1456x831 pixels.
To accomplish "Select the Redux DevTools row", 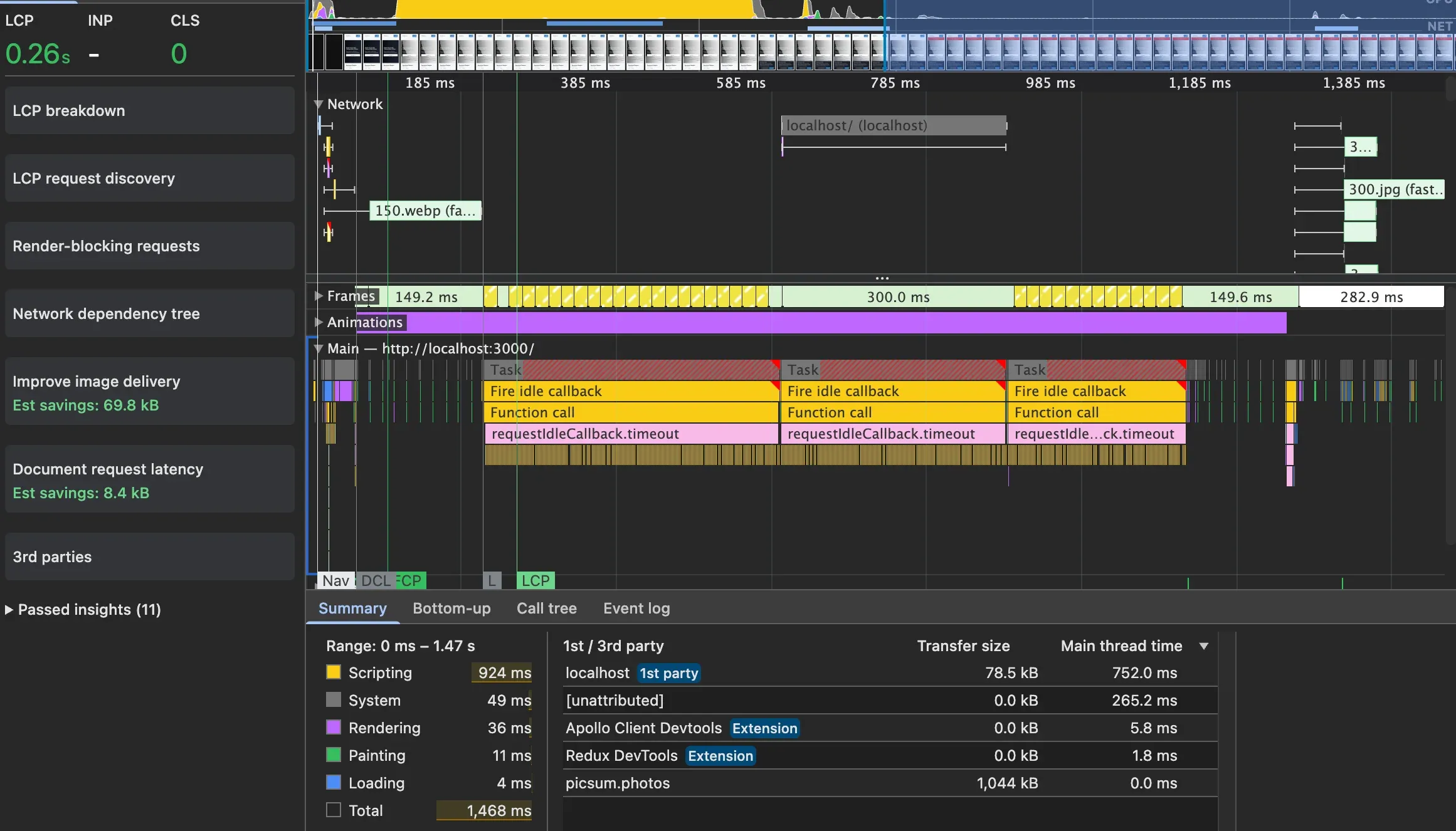I will click(x=890, y=756).
